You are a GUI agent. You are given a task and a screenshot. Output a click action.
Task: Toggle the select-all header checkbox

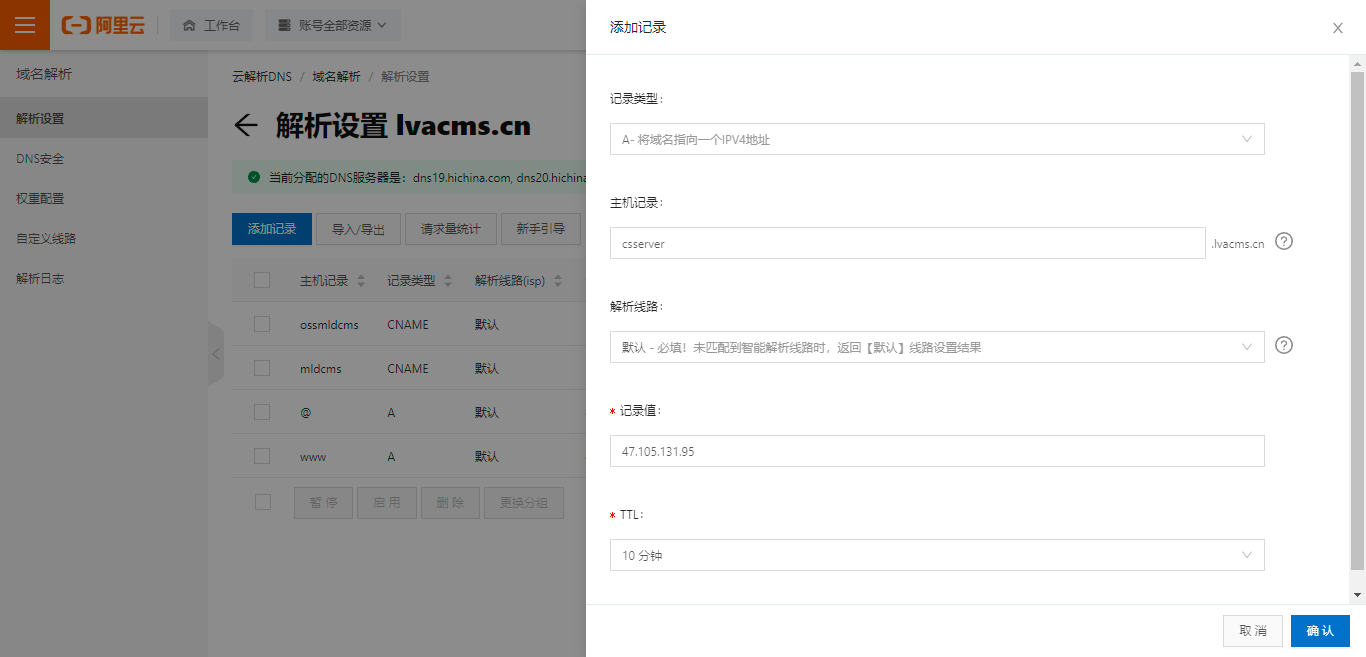tap(262, 280)
